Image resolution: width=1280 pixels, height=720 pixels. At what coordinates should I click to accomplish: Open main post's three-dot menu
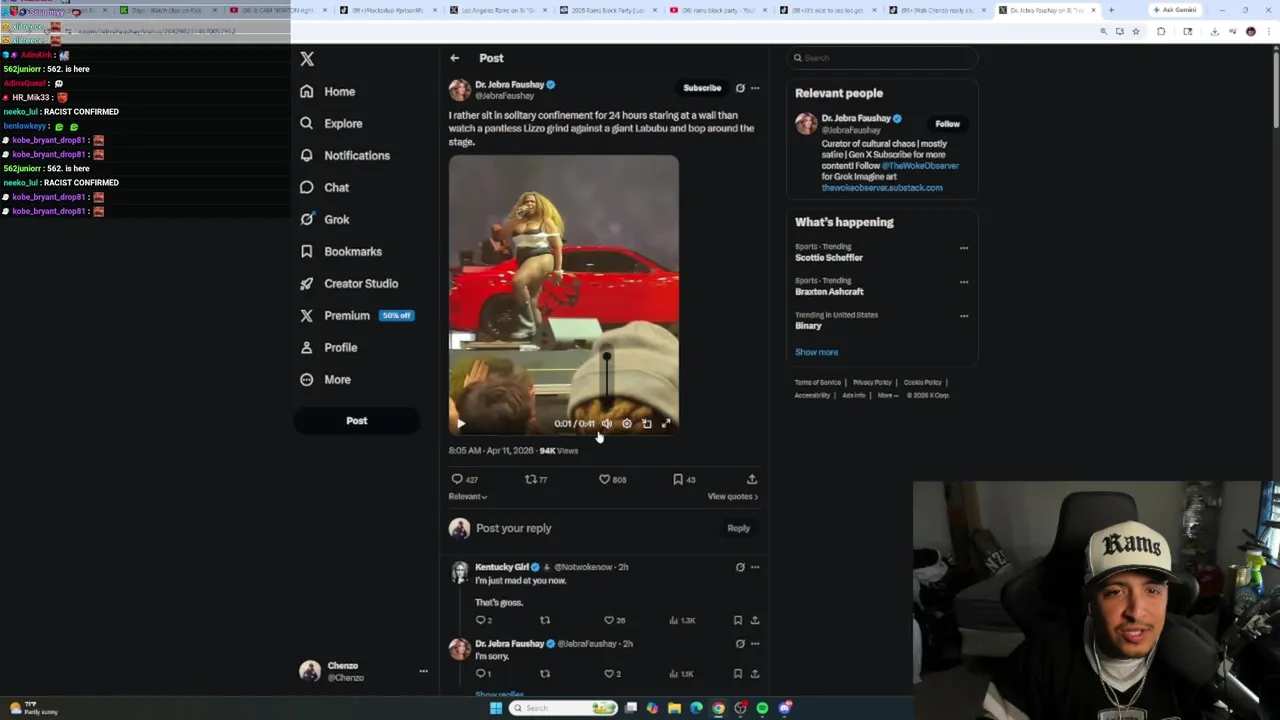(x=755, y=88)
